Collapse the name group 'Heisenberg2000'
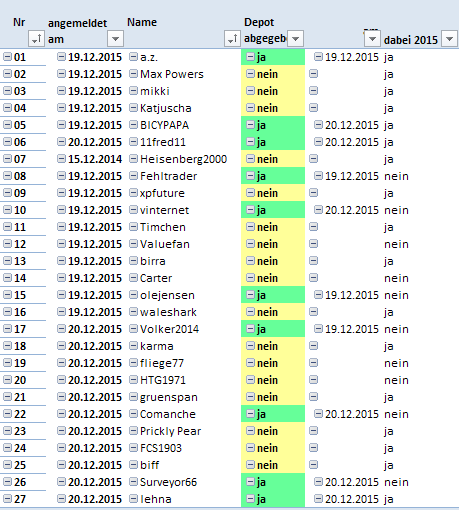This screenshot has height=510, width=459. 133,159
